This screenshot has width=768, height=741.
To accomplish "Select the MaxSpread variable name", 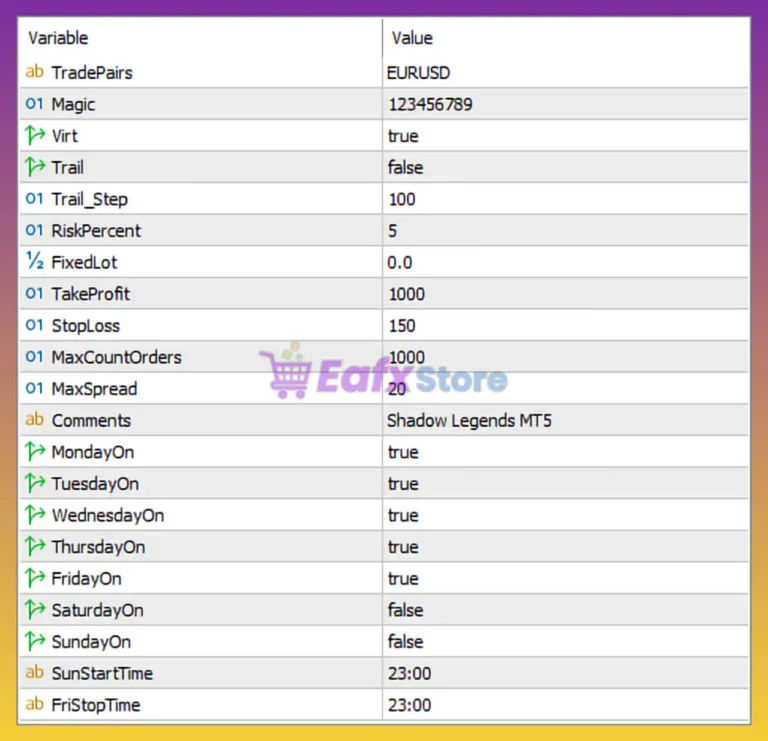I will pos(95,389).
